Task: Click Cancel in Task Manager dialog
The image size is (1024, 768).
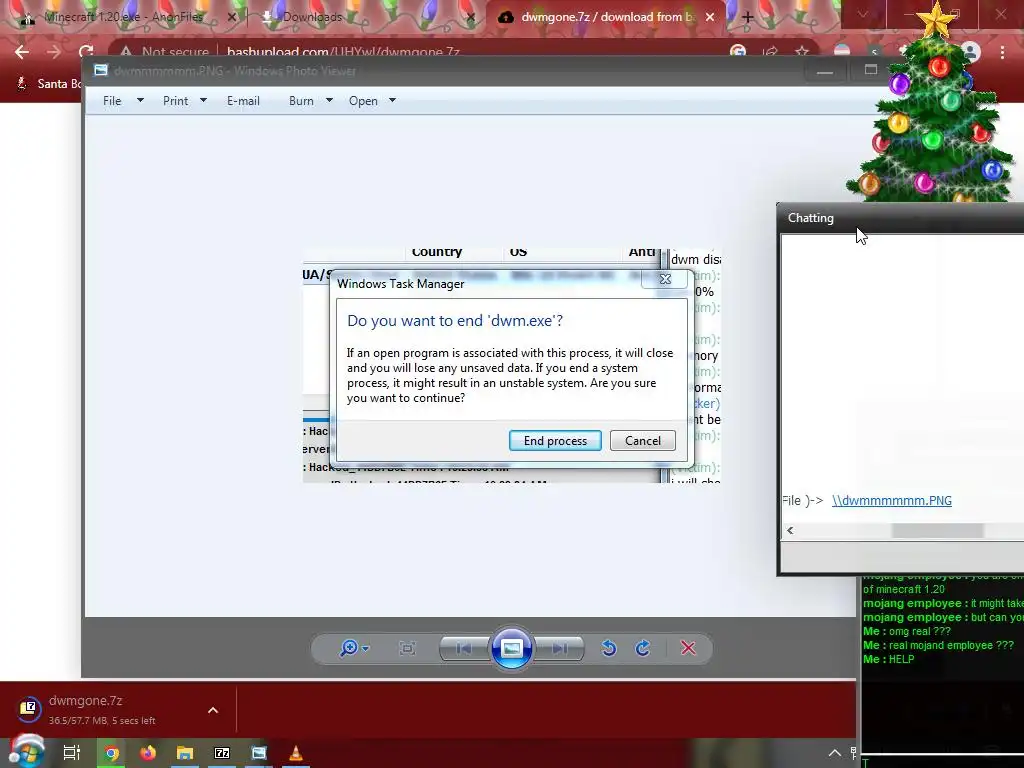Action: pyautogui.click(x=643, y=440)
